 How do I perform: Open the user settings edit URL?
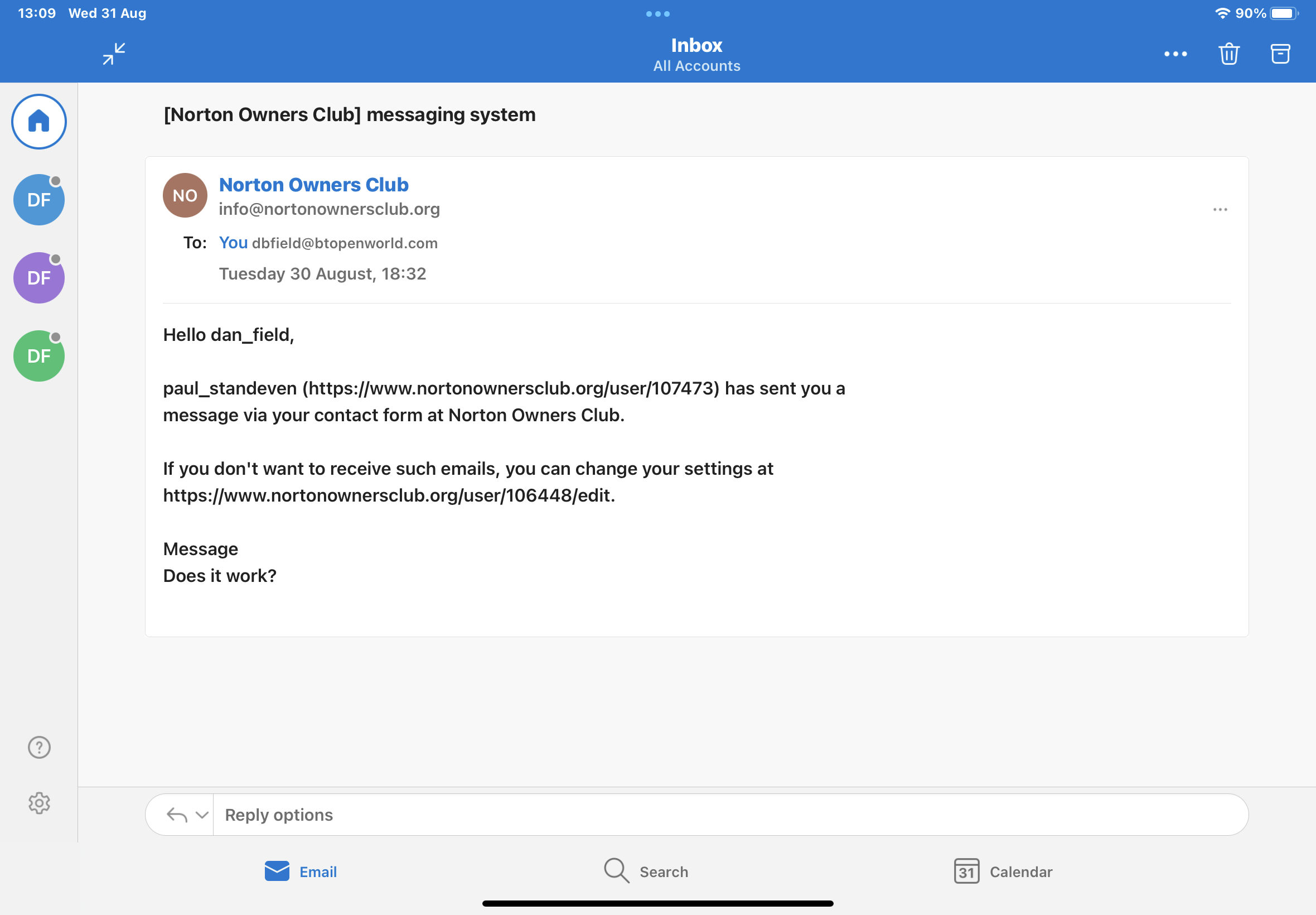pos(388,495)
